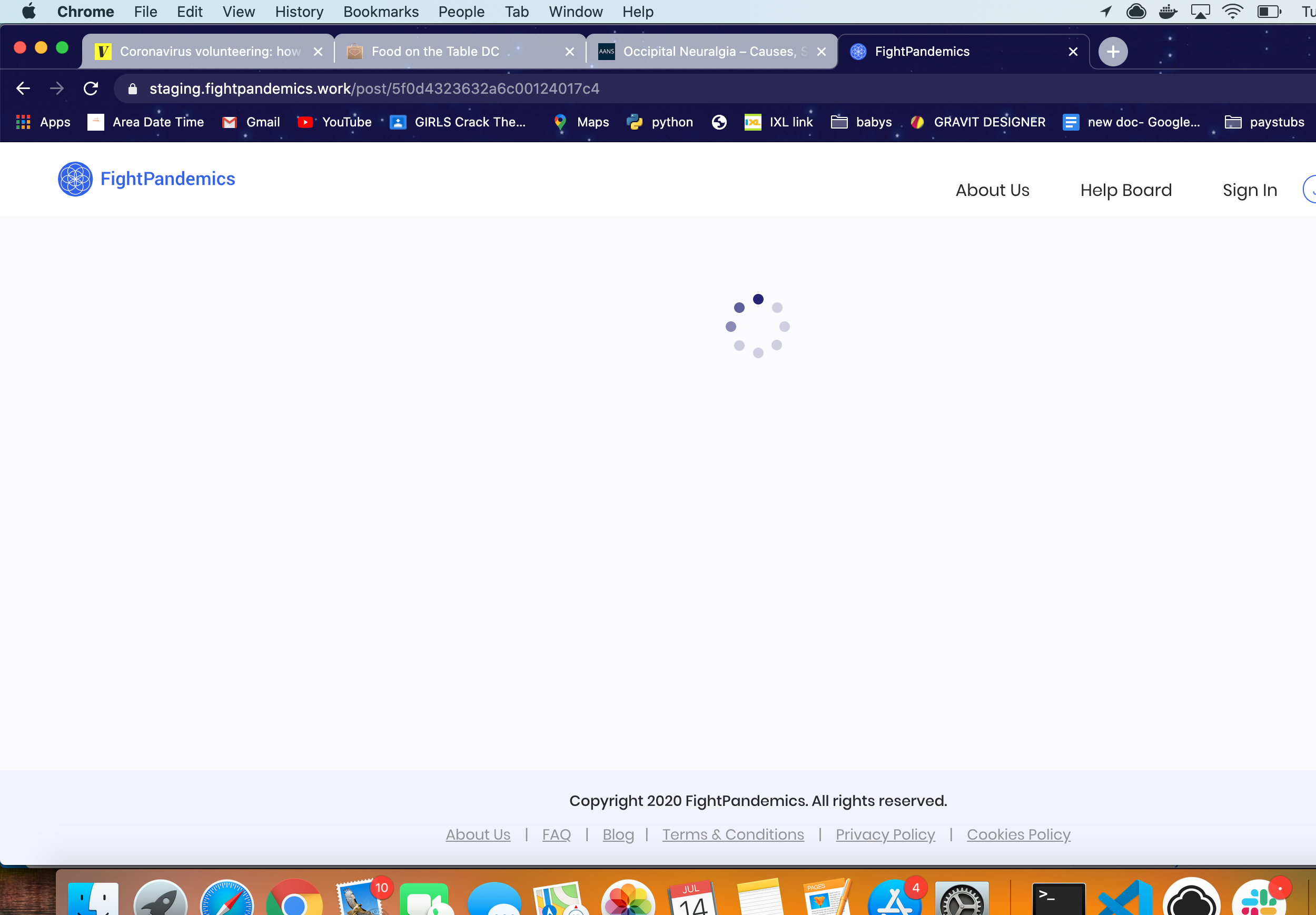Click the Docker whale menu bar icon
The image size is (1316, 915).
1167,12
